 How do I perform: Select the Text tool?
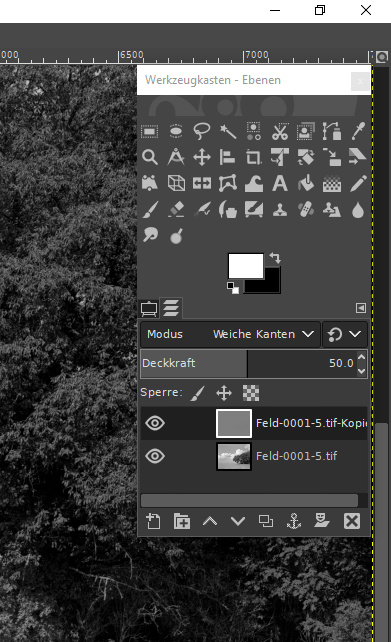(x=280, y=183)
